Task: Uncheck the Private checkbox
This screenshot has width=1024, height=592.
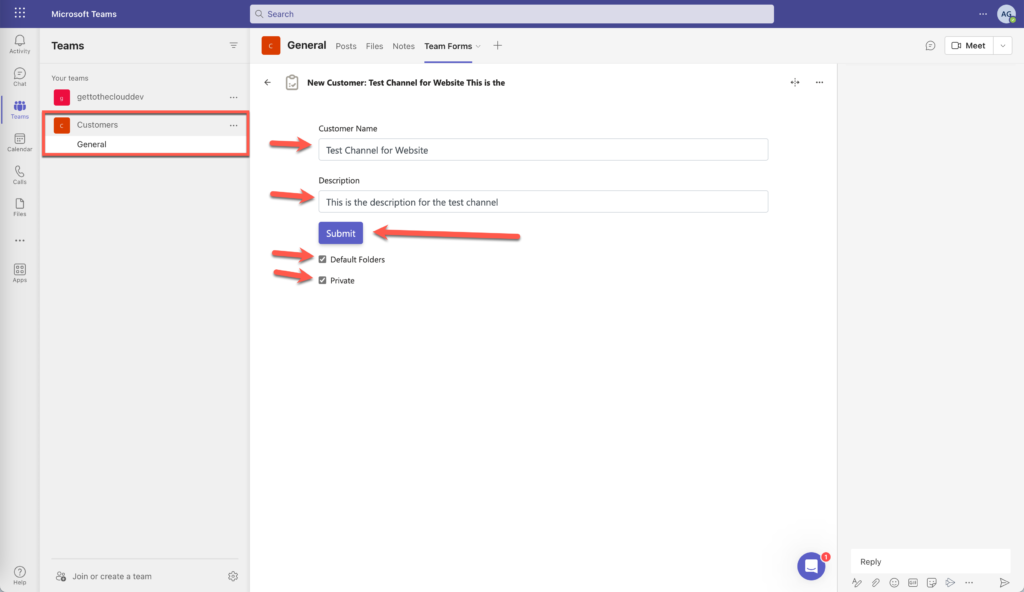Action: tap(323, 280)
